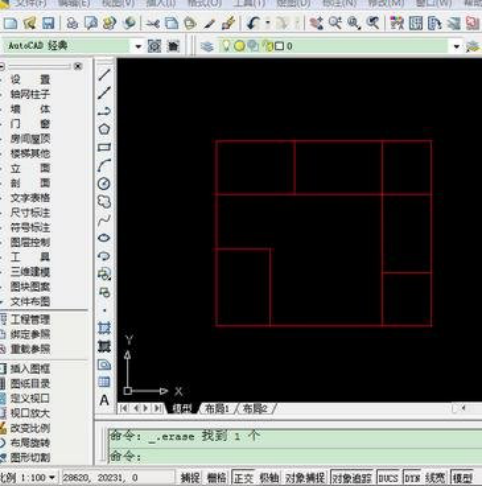Click the layer color swatch box

(x=280, y=46)
